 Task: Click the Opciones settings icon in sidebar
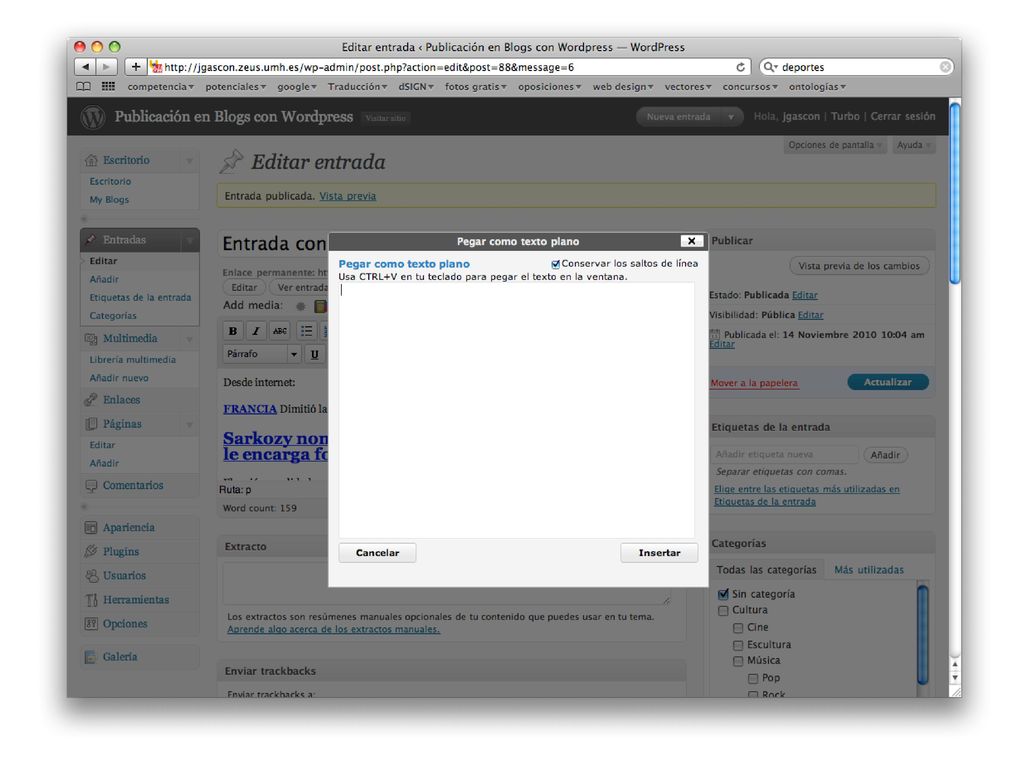[x=91, y=624]
